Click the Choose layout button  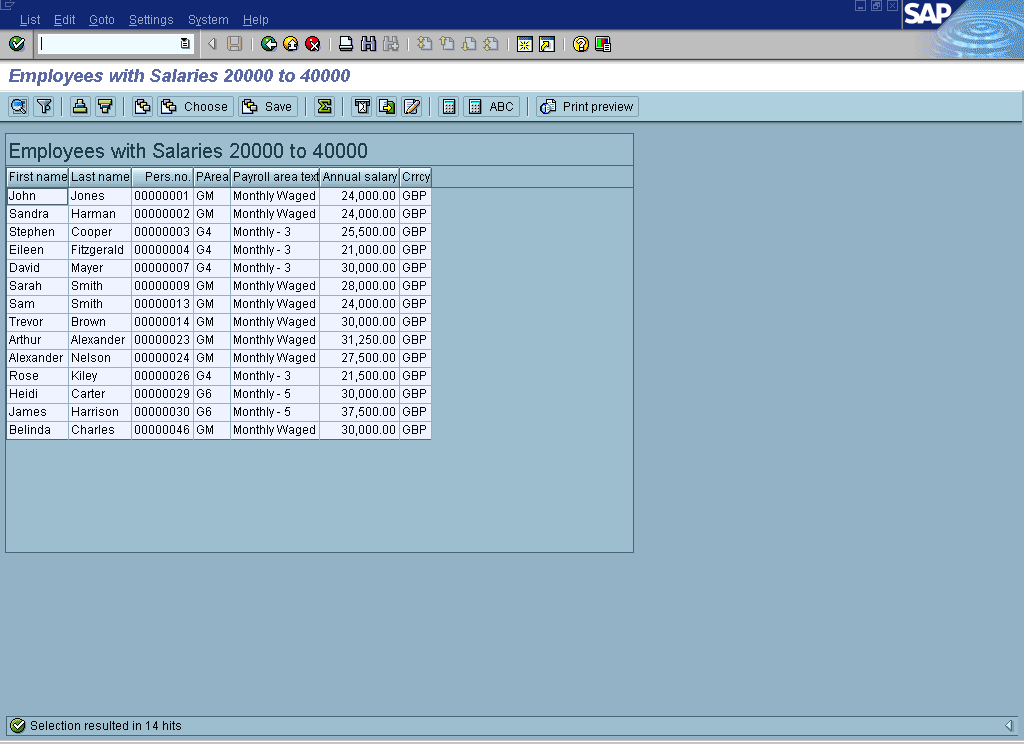coord(195,106)
